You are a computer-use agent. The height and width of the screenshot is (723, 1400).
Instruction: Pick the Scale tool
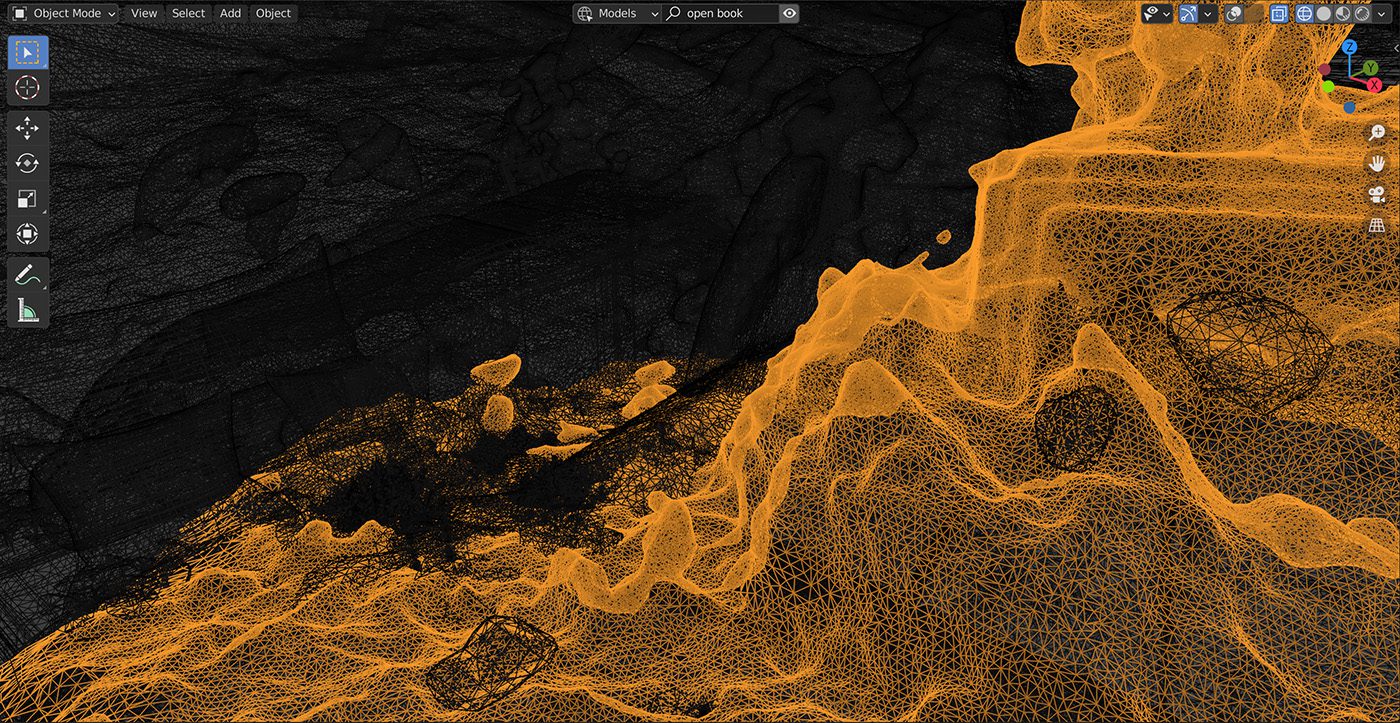27,199
